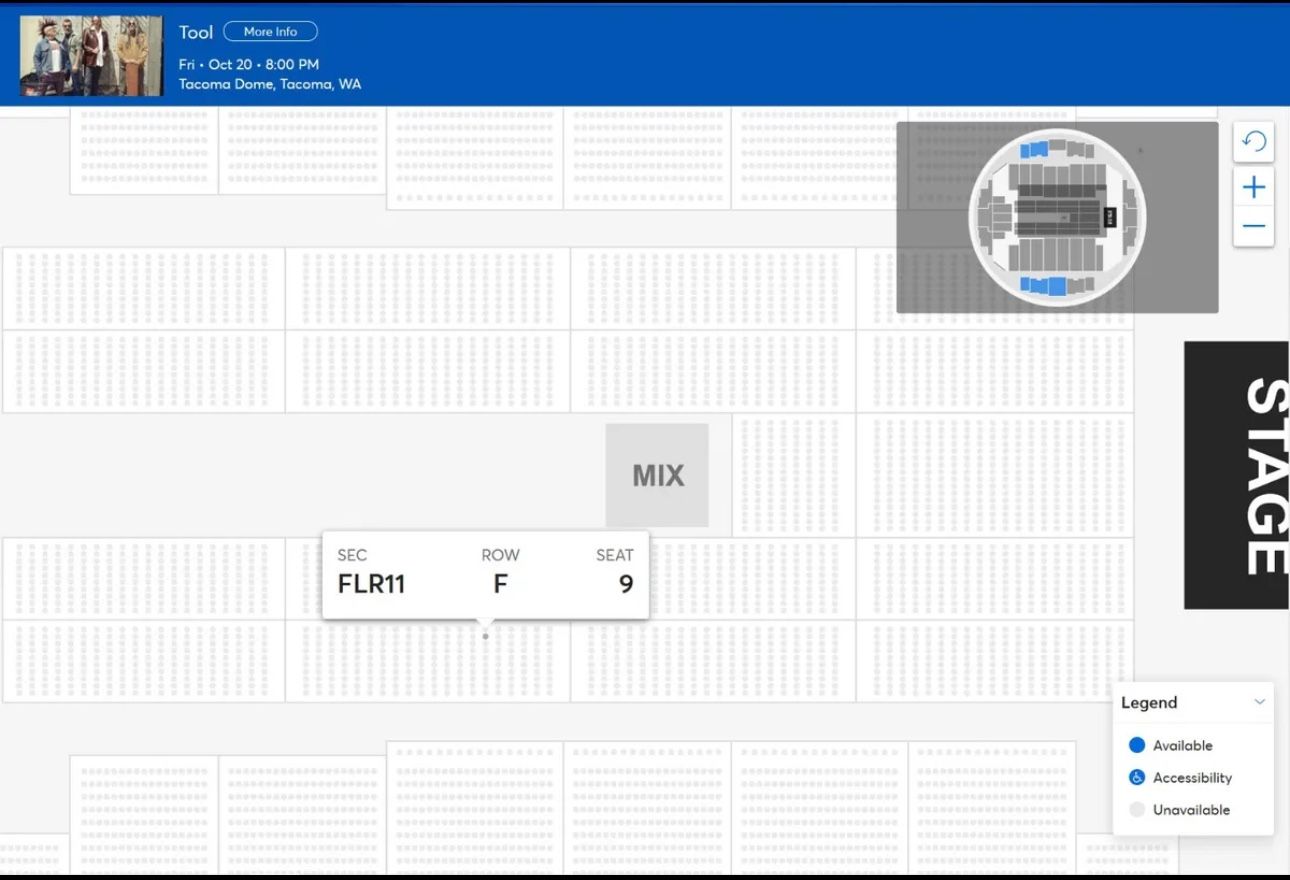Click the MIX booth box

coord(657,475)
